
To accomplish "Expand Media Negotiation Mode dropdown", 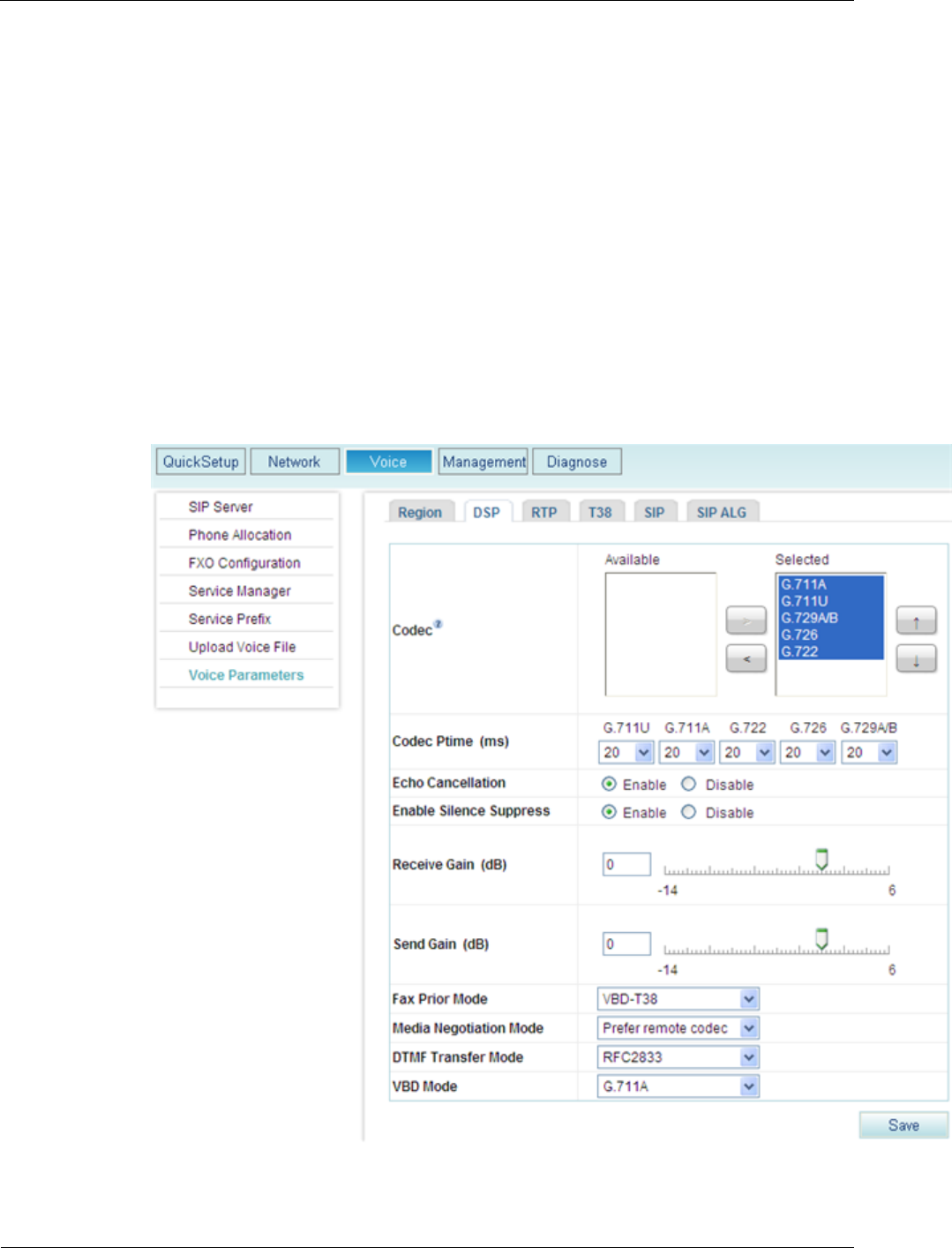I will [x=678, y=1028].
